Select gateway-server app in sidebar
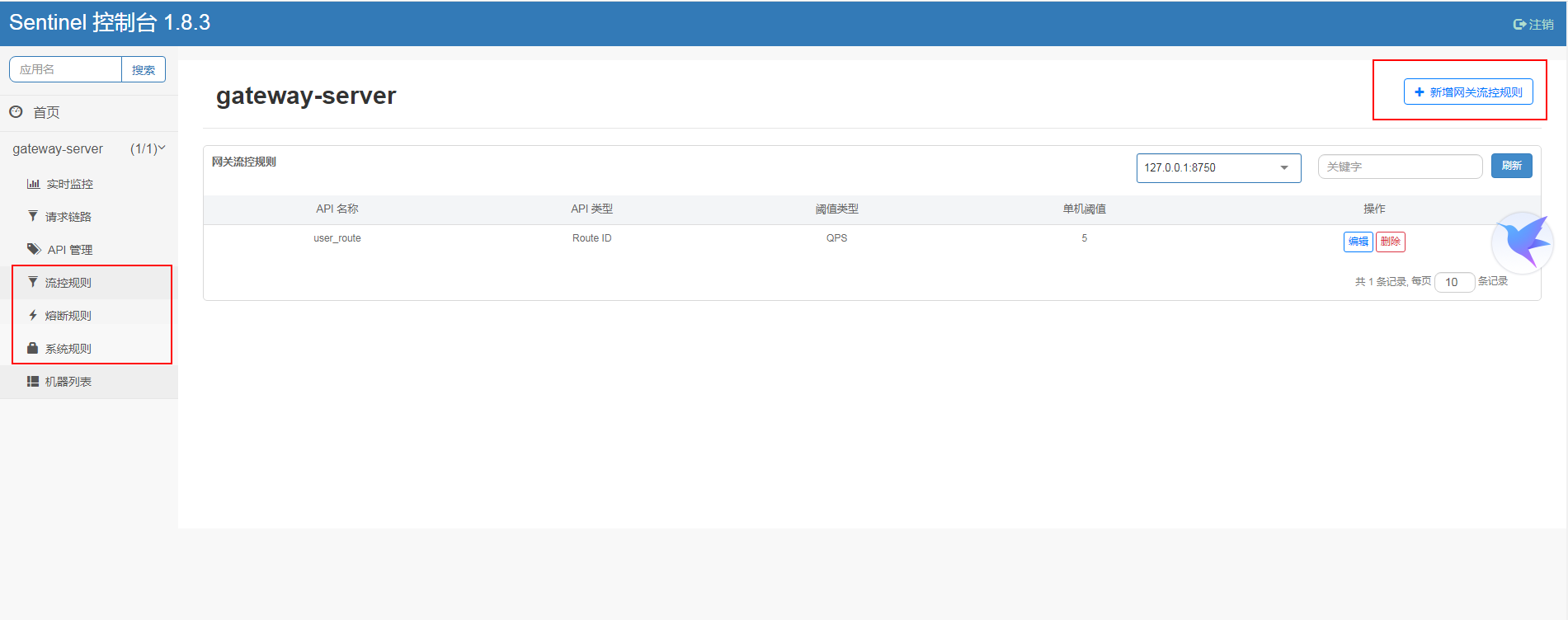Screen dimensions: 1568x620 coord(58,149)
